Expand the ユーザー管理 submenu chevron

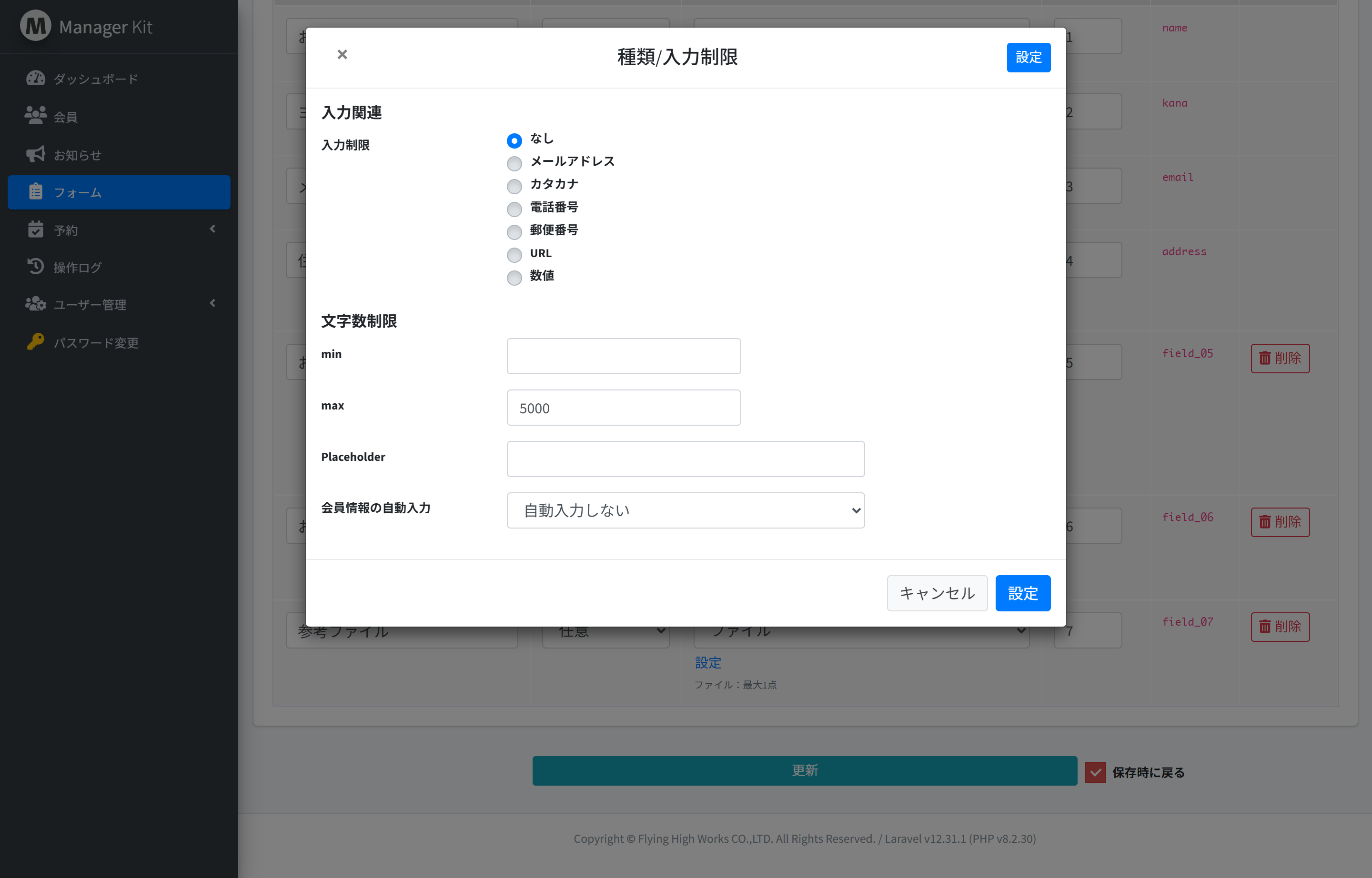(213, 303)
